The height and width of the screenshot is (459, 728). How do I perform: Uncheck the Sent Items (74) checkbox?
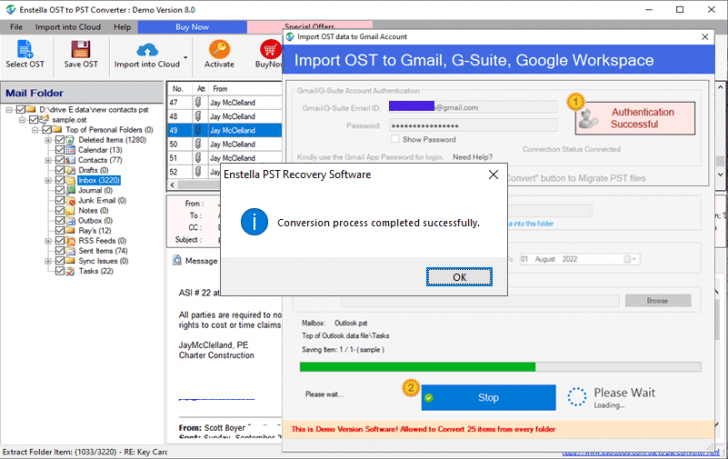(59, 251)
